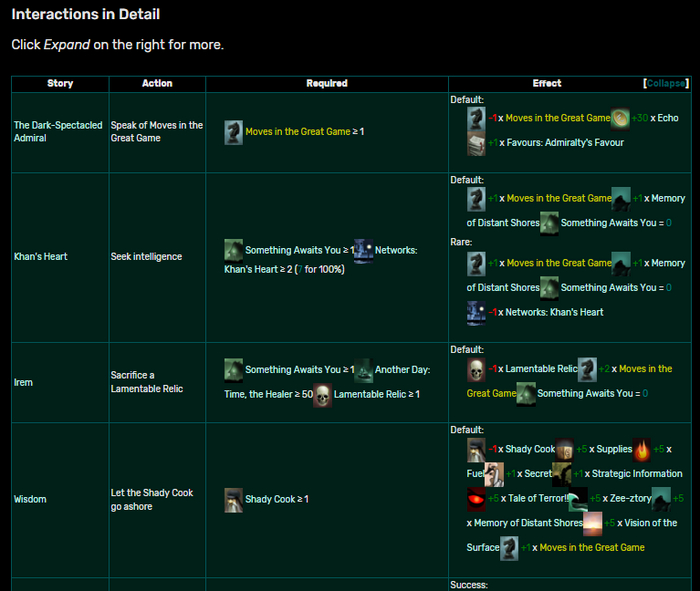Click the Effect column header
This screenshot has height=591, width=700.
pyautogui.click(x=546, y=83)
